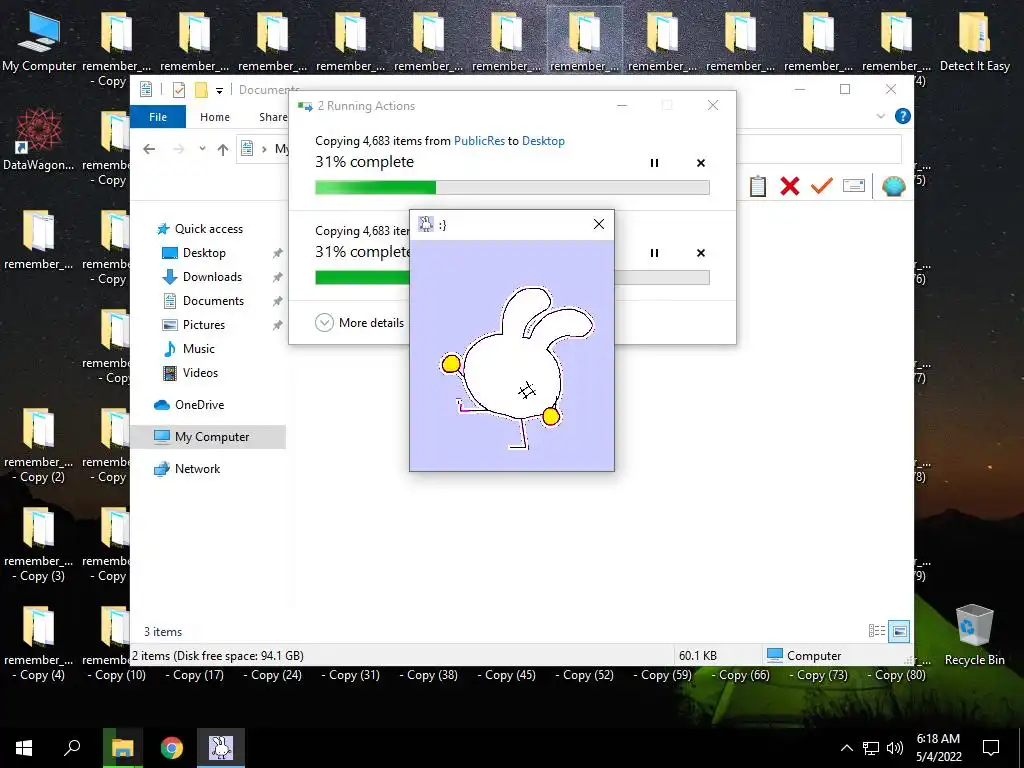Select the remember Copy (2) folder
This screenshot has height=768, width=1024.
39,445
